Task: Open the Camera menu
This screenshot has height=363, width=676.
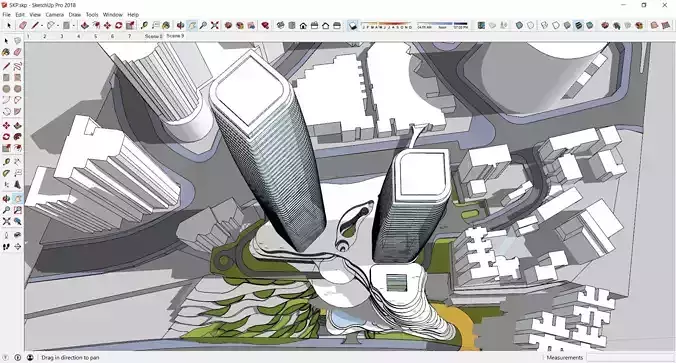Action: click(55, 15)
